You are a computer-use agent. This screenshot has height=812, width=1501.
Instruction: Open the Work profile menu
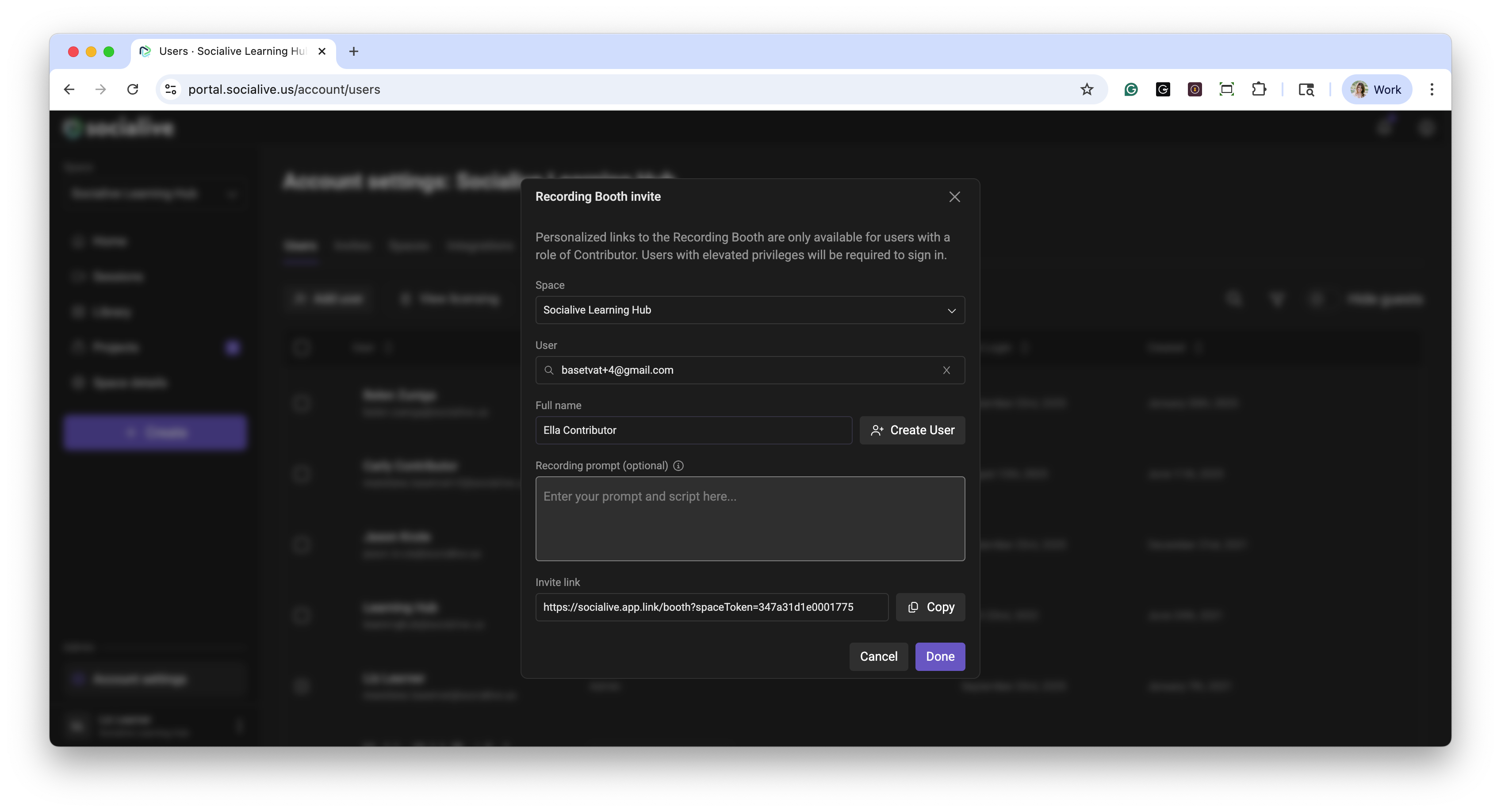tap(1376, 89)
